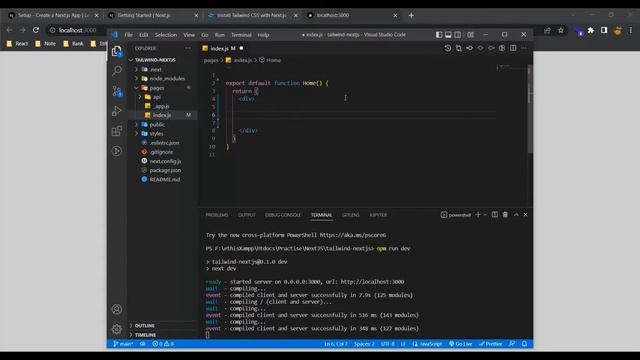The height and width of the screenshot is (360, 640).
Task: Switch to the GITLENS panel tab
Action: coord(351,215)
